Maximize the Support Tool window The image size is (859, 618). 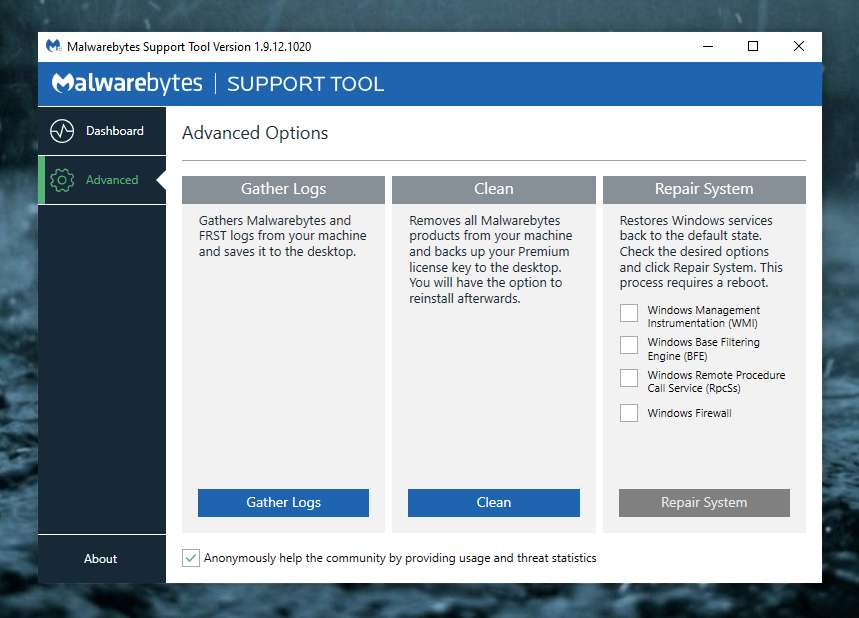(x=753, y=47)
